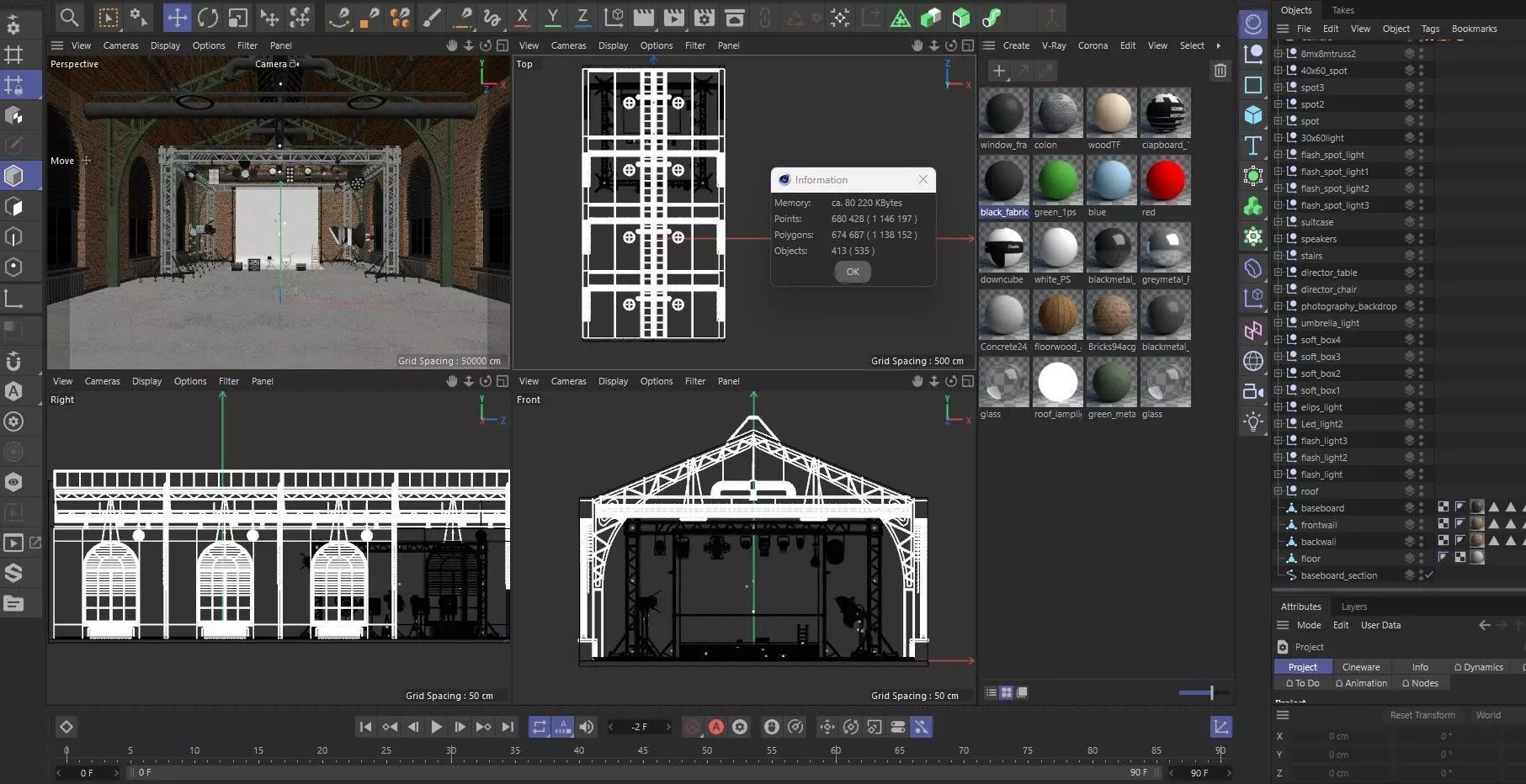Expand the flash_spot_light object
The width and height of the screenshot is (1526, 784).
[1278, 155]
